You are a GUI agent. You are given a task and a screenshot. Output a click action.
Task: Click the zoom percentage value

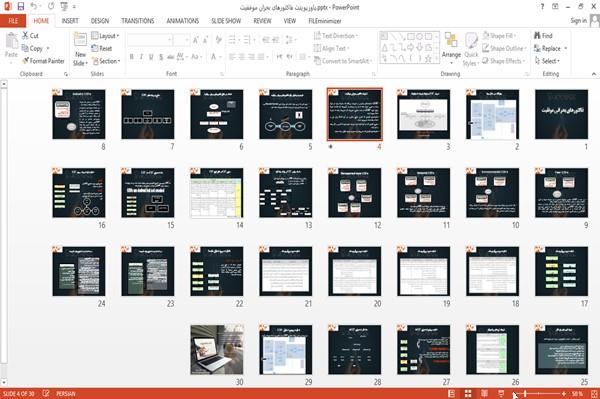tap(577, 394)
